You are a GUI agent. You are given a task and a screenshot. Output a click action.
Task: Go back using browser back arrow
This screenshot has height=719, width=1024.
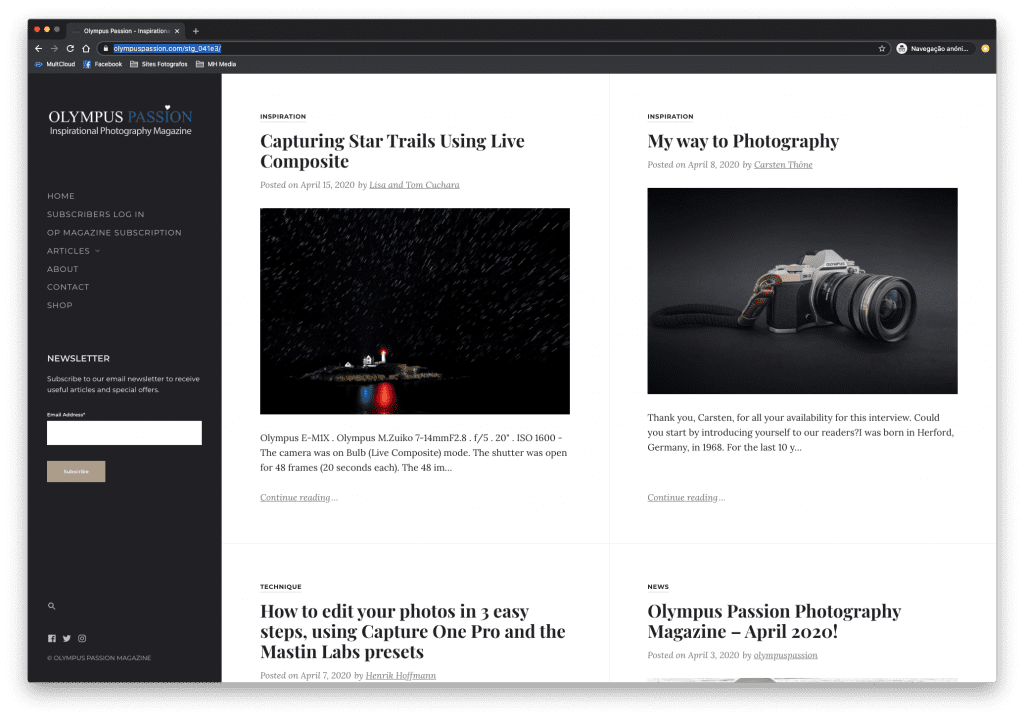pyautogui.click(x=39, y=48)
